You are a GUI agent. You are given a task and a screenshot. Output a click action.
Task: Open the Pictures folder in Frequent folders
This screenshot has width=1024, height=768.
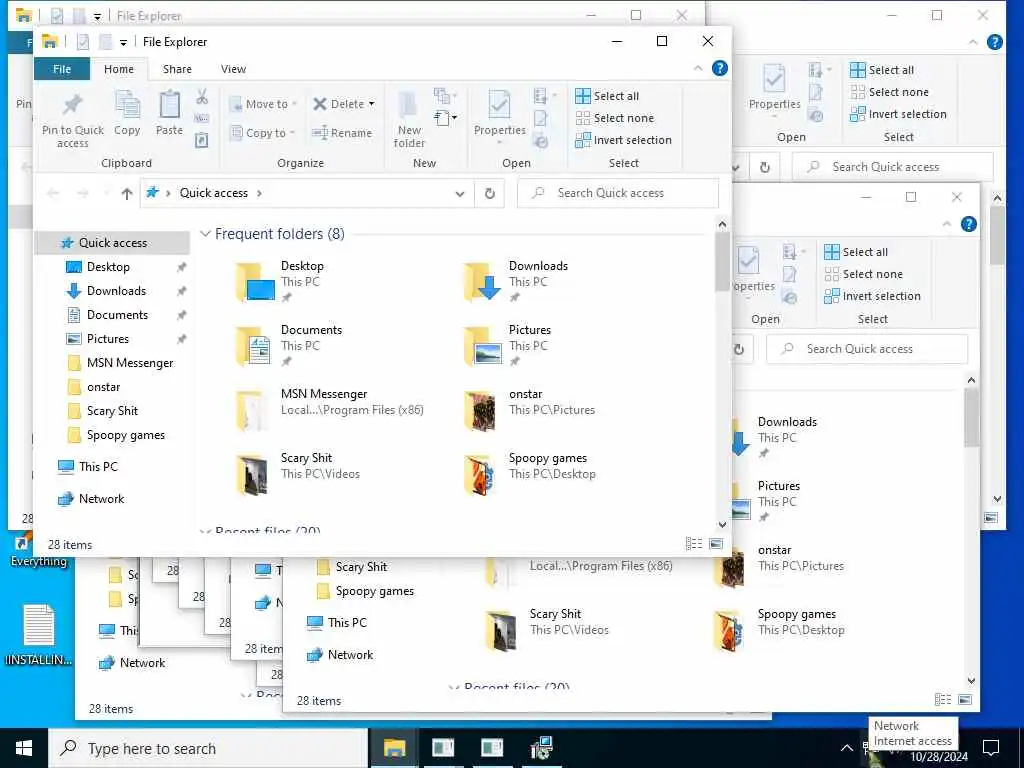[x=508, y=345]
